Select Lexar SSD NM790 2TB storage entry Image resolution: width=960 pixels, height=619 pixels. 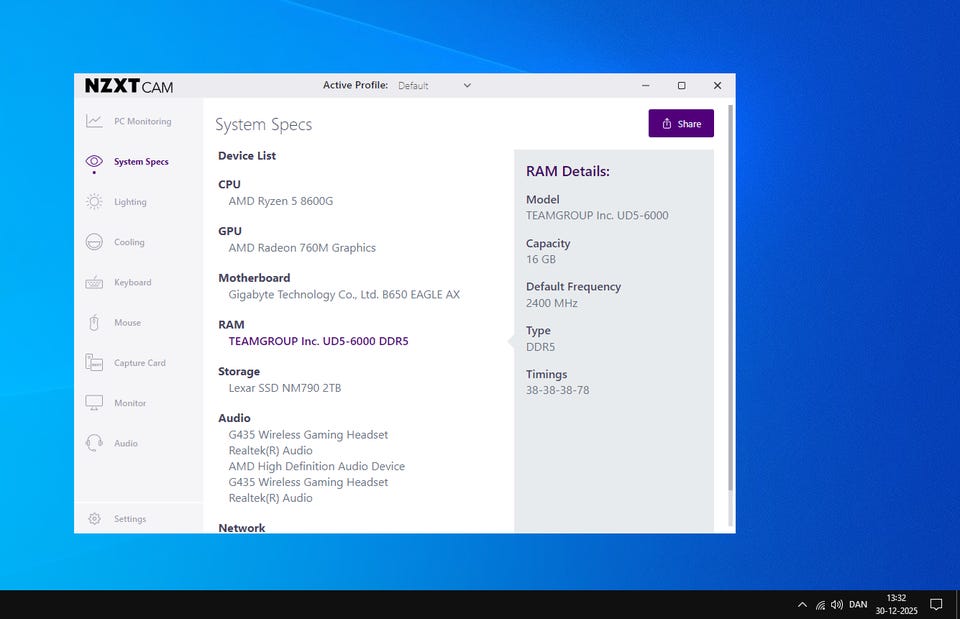pos(285,388)
